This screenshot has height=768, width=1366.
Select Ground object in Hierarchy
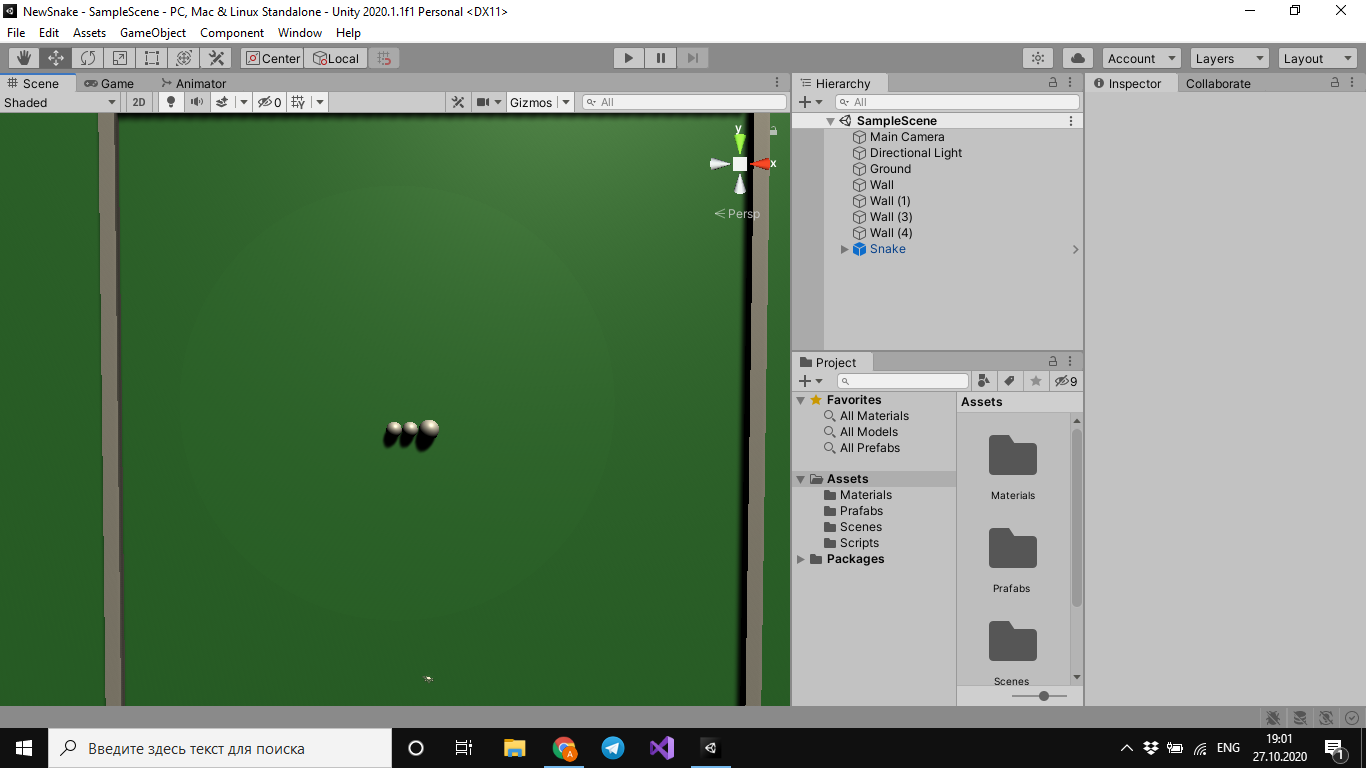click(x=890, y=169)
